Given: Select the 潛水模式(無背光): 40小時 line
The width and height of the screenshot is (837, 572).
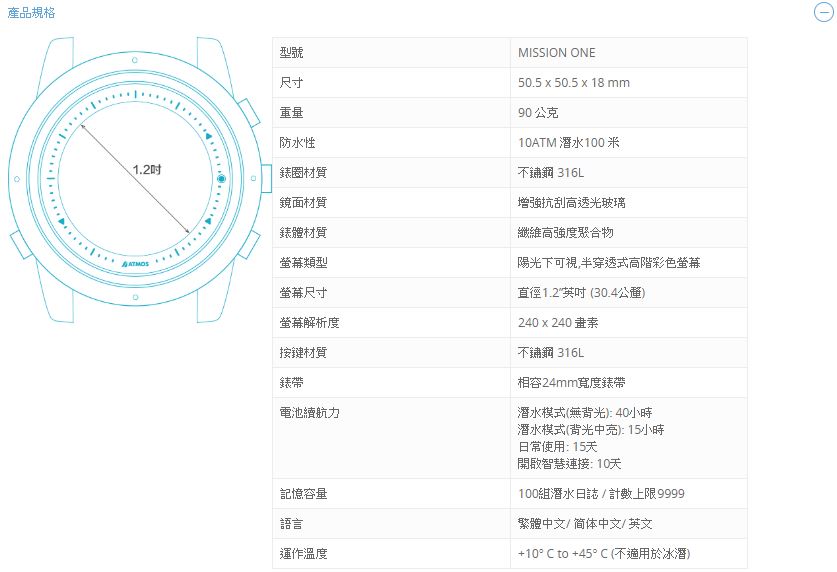Looking at the screenshot, I should point(585,412).
